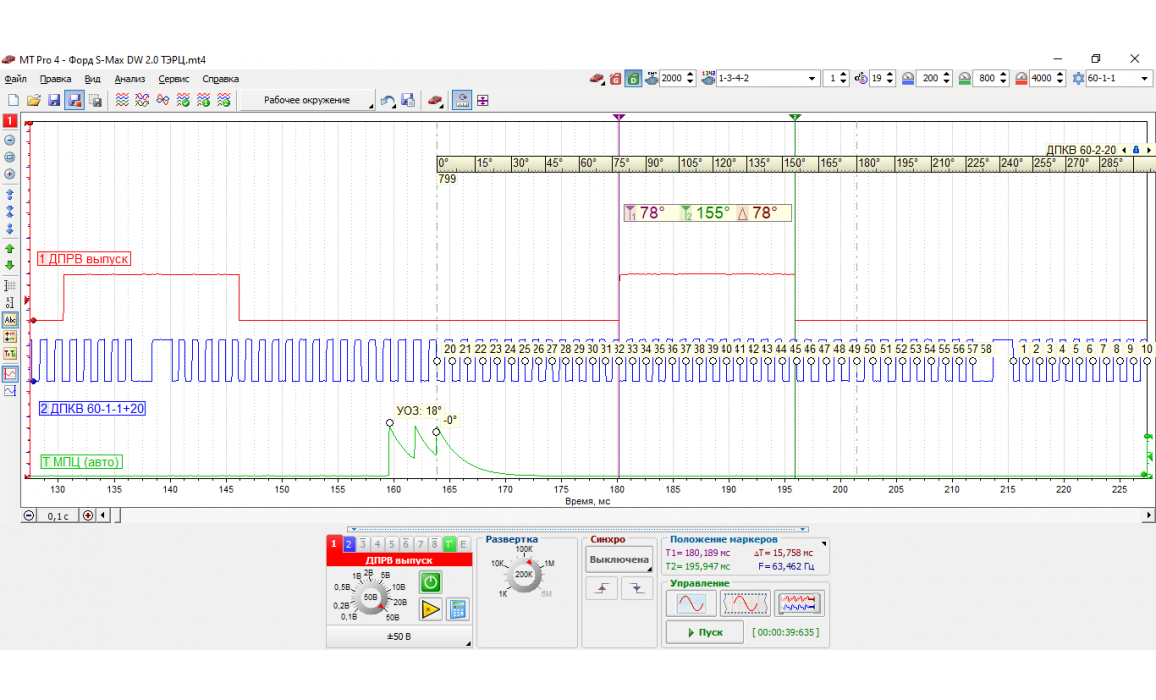Open the channel 1 calculator settings icon
Viewport: 1156px width, 700px height.
coord(458,609)
